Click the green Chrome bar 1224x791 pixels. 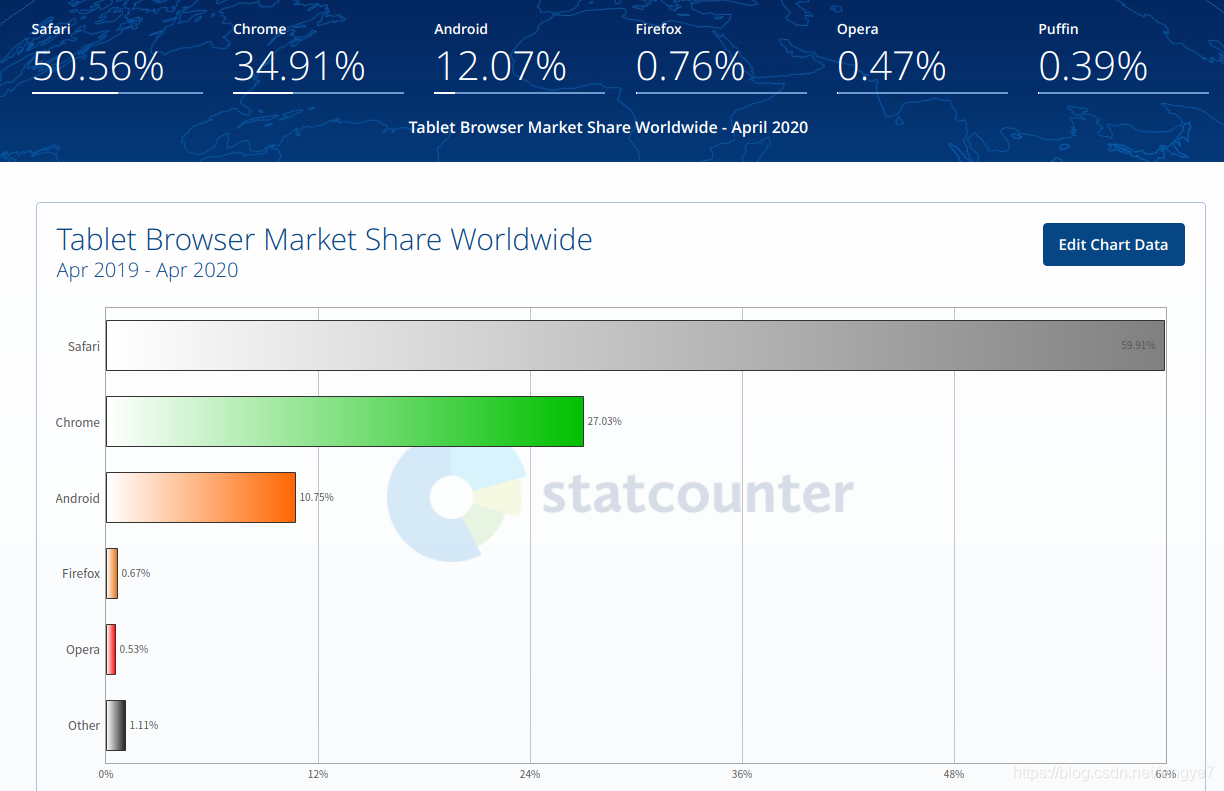(345, 421)
